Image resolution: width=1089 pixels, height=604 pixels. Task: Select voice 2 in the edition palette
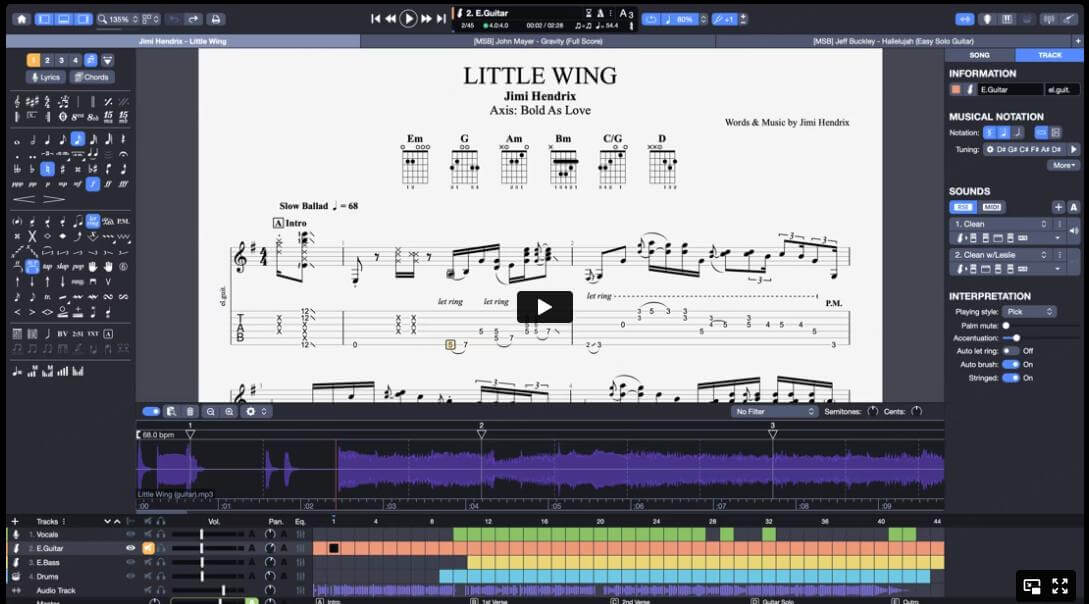click(x=47, y=60)
